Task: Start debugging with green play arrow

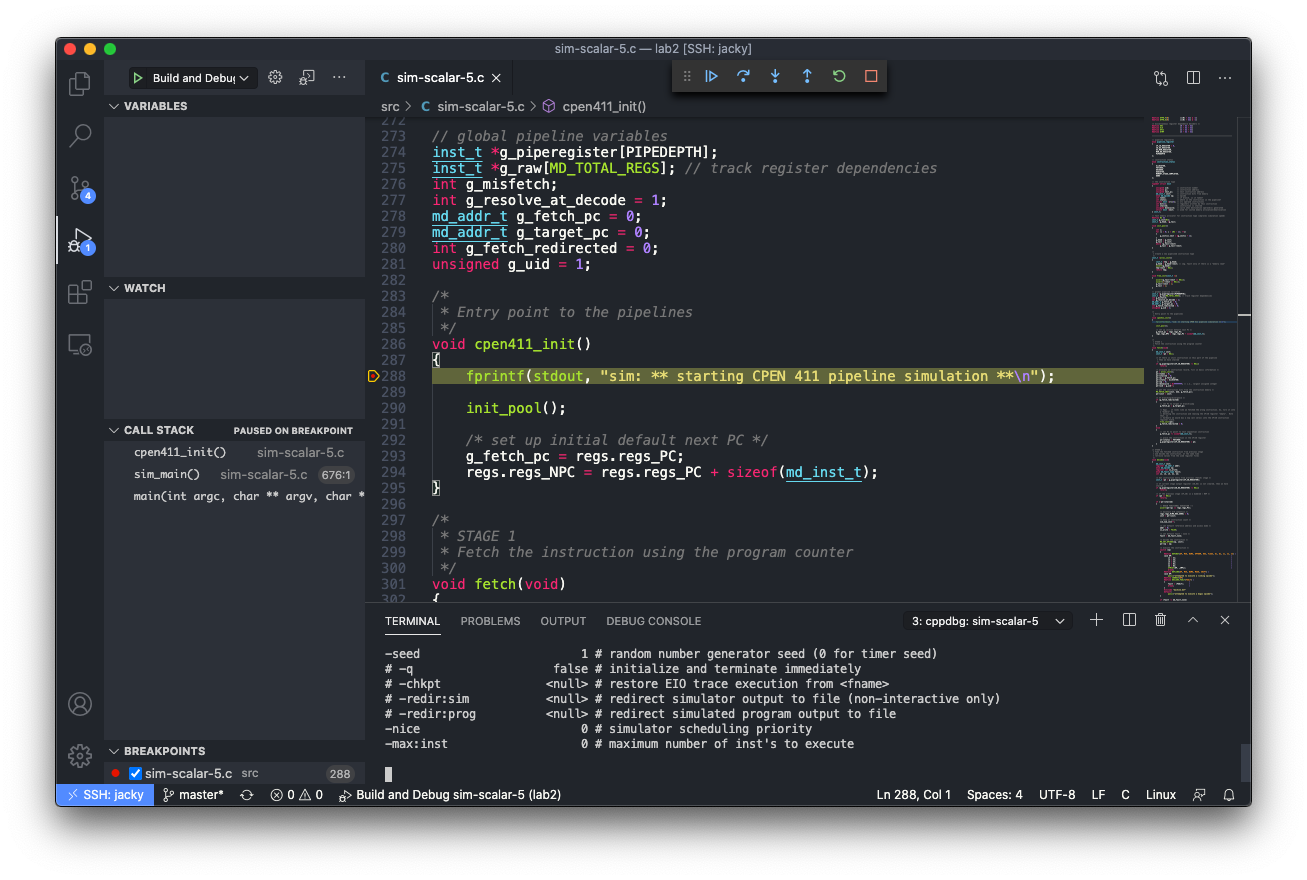Action: tap(138, 78)
